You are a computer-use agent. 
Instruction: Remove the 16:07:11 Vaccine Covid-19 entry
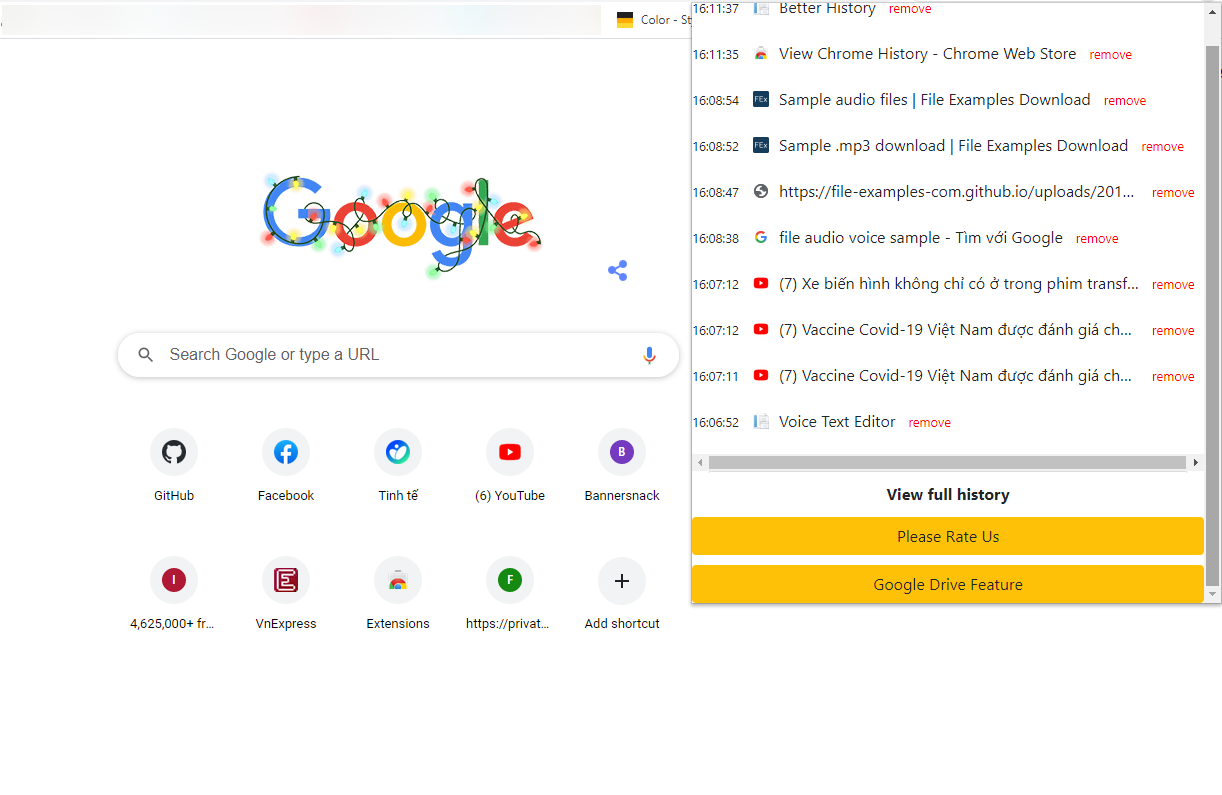click(x=1173, y=377)
